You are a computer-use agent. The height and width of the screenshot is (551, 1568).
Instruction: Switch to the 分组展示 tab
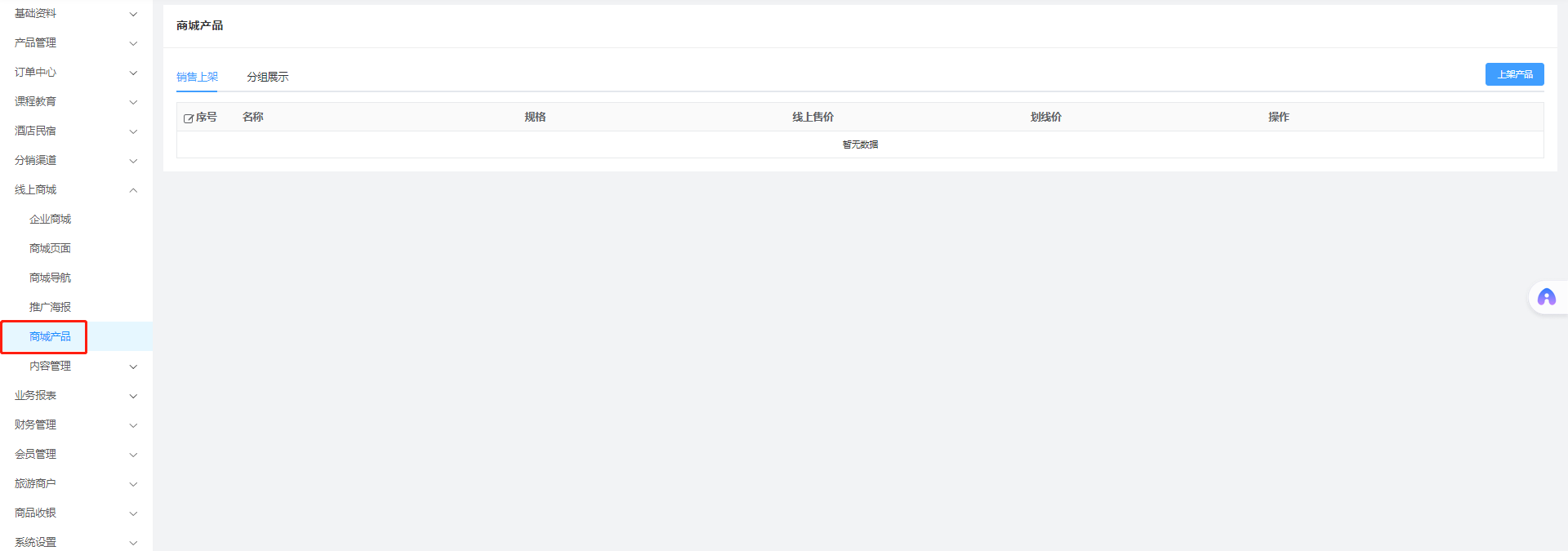267,77
